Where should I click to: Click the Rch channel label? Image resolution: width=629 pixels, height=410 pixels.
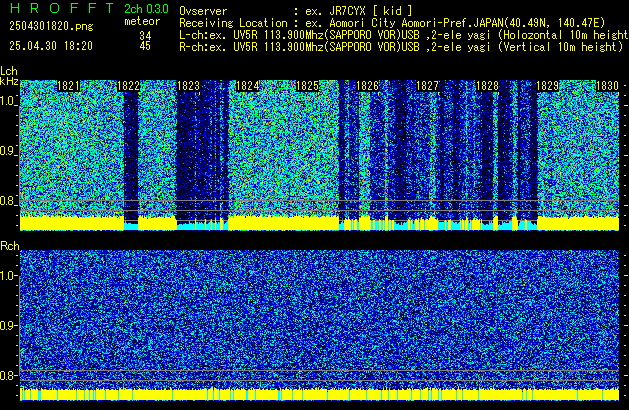tap(10, 246)
